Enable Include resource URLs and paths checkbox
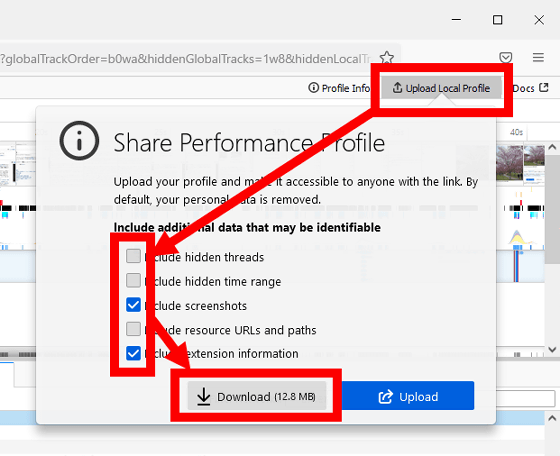This screenshot has width=560, height=456. pos(133,329)
